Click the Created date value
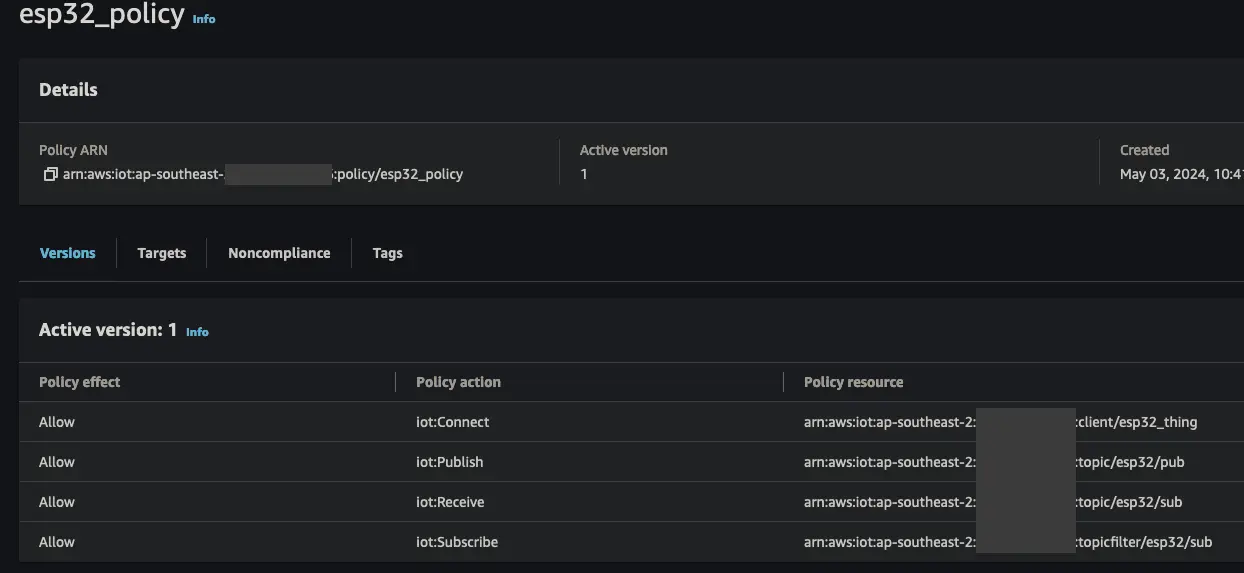Screen dimensions: 1244x573 (1180, 174)
